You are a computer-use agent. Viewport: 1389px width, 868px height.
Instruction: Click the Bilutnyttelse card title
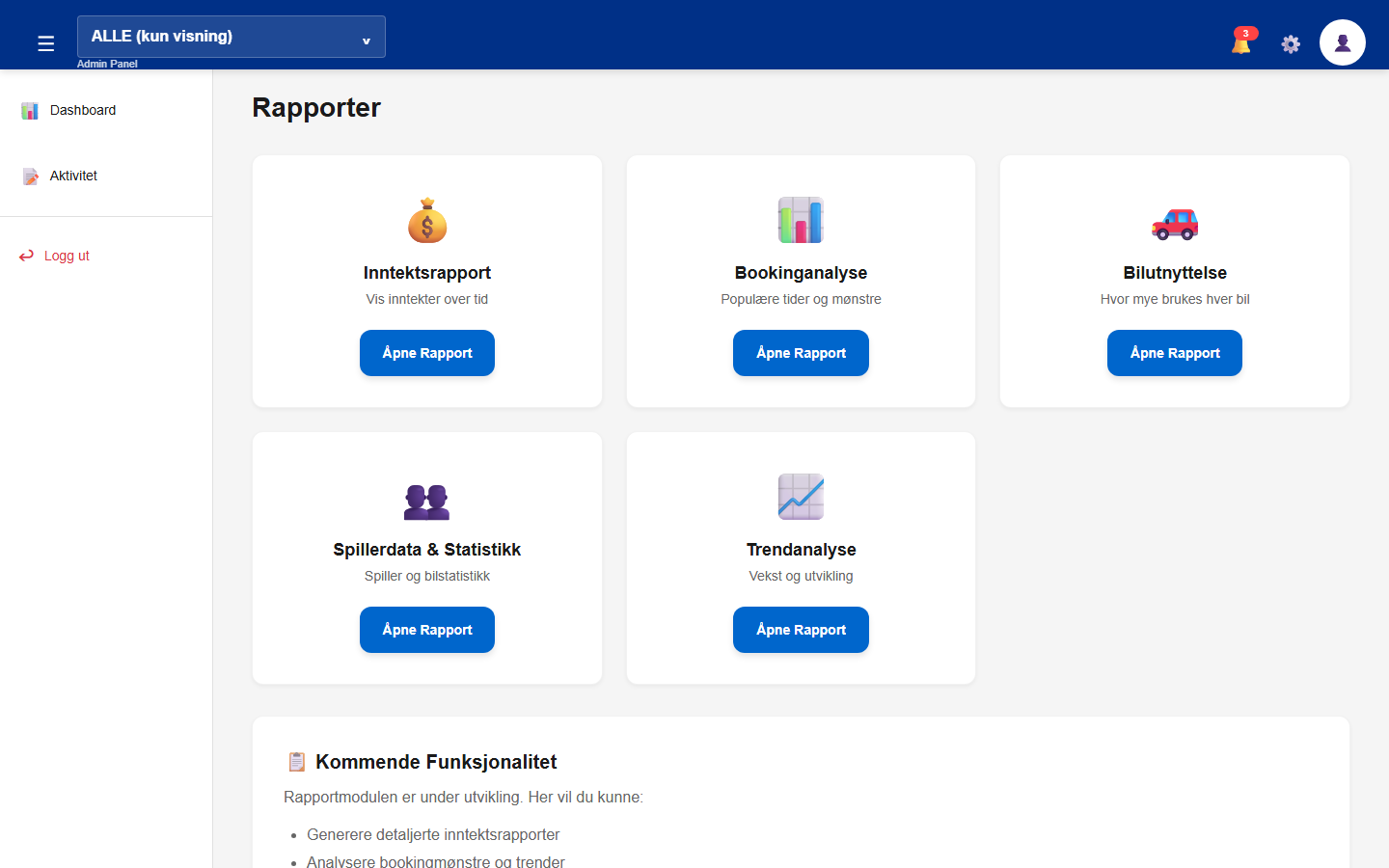(1175, 273)
